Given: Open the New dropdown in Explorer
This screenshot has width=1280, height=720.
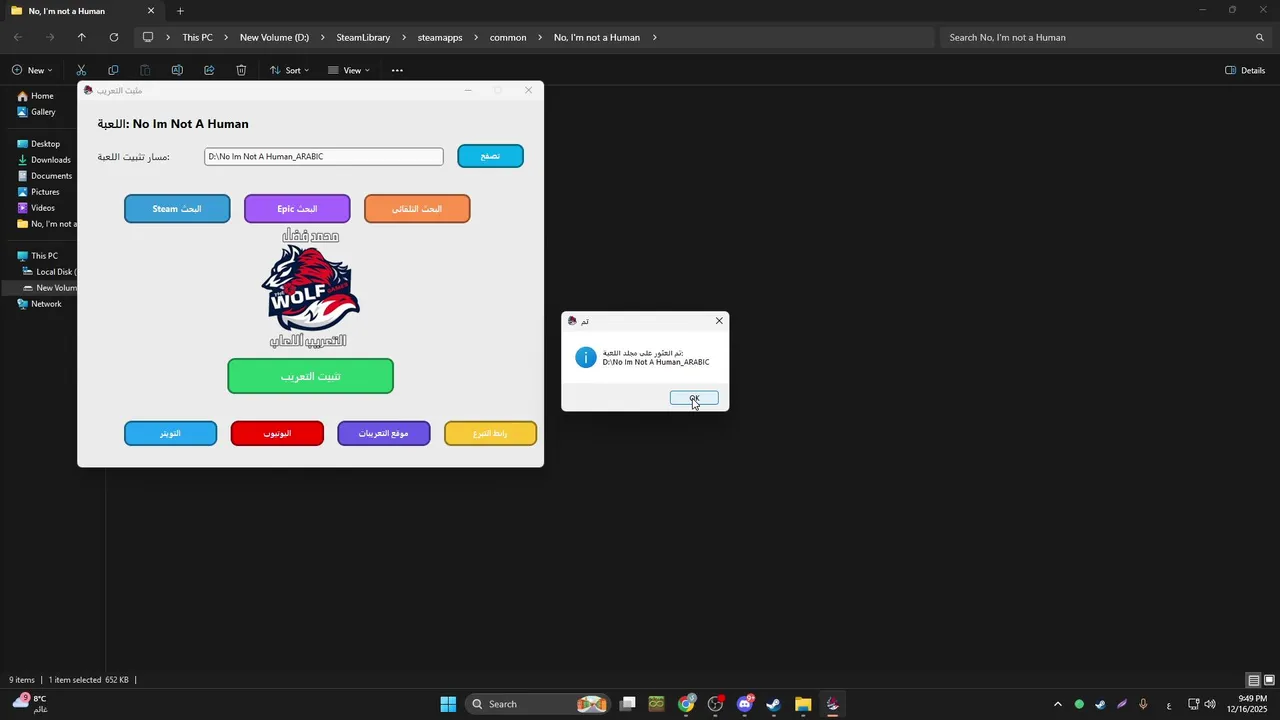Looking at the screenshot, I should pyautogui.click(x=32, y=70).
